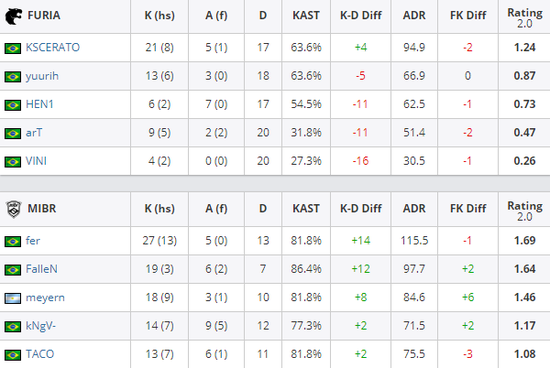Click the Brazil flag beside arT
This screenshot has height=368, width=550.
[x=13, y=133]
